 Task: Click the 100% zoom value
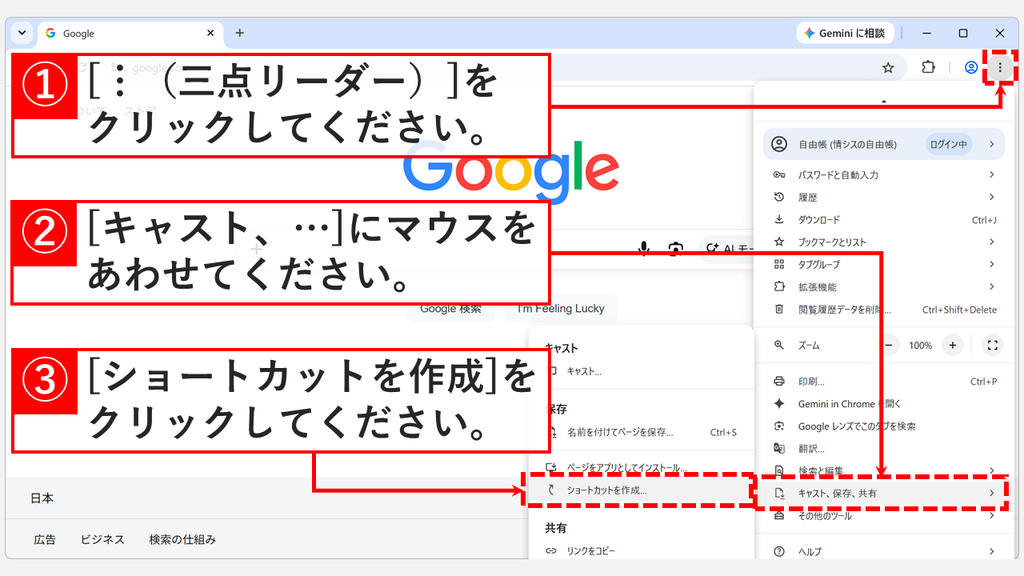tap(921, 345)
